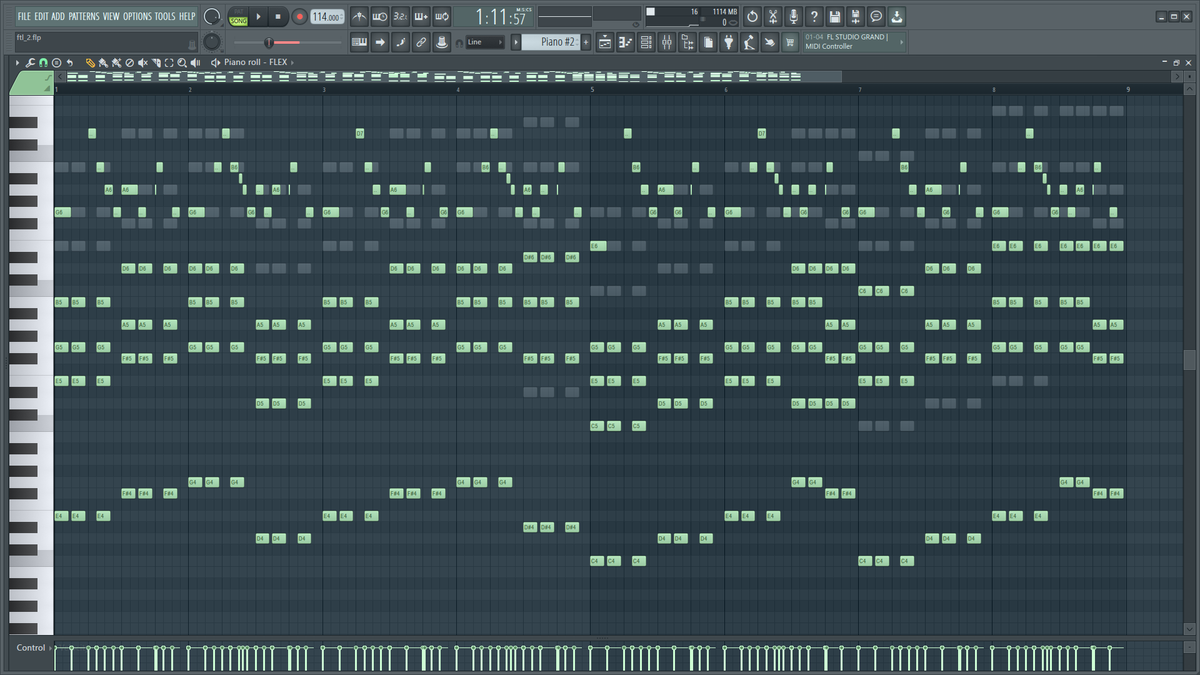Toggle blend recording overdub icon
This screenshot has height=675, width=1200.
tap(421, 17)
